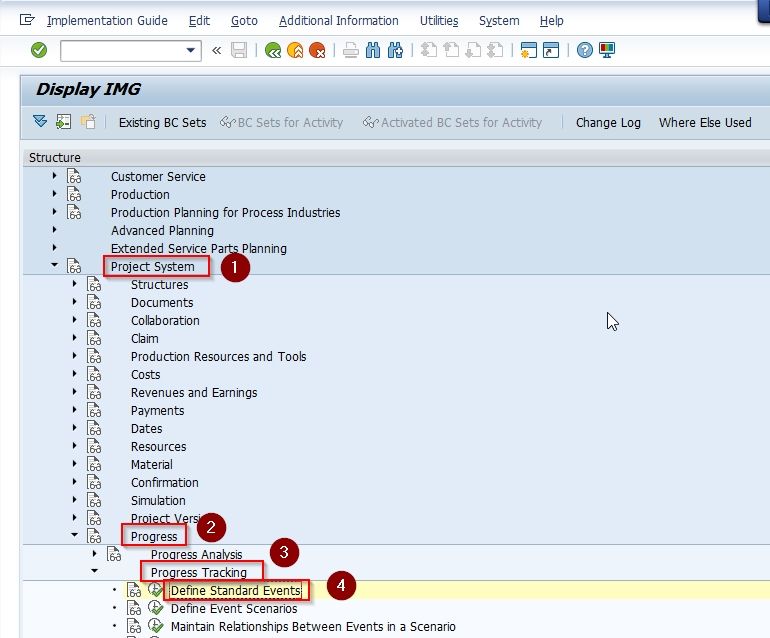Select the Extended Service Parts Planning item

(x=199, y=249)
